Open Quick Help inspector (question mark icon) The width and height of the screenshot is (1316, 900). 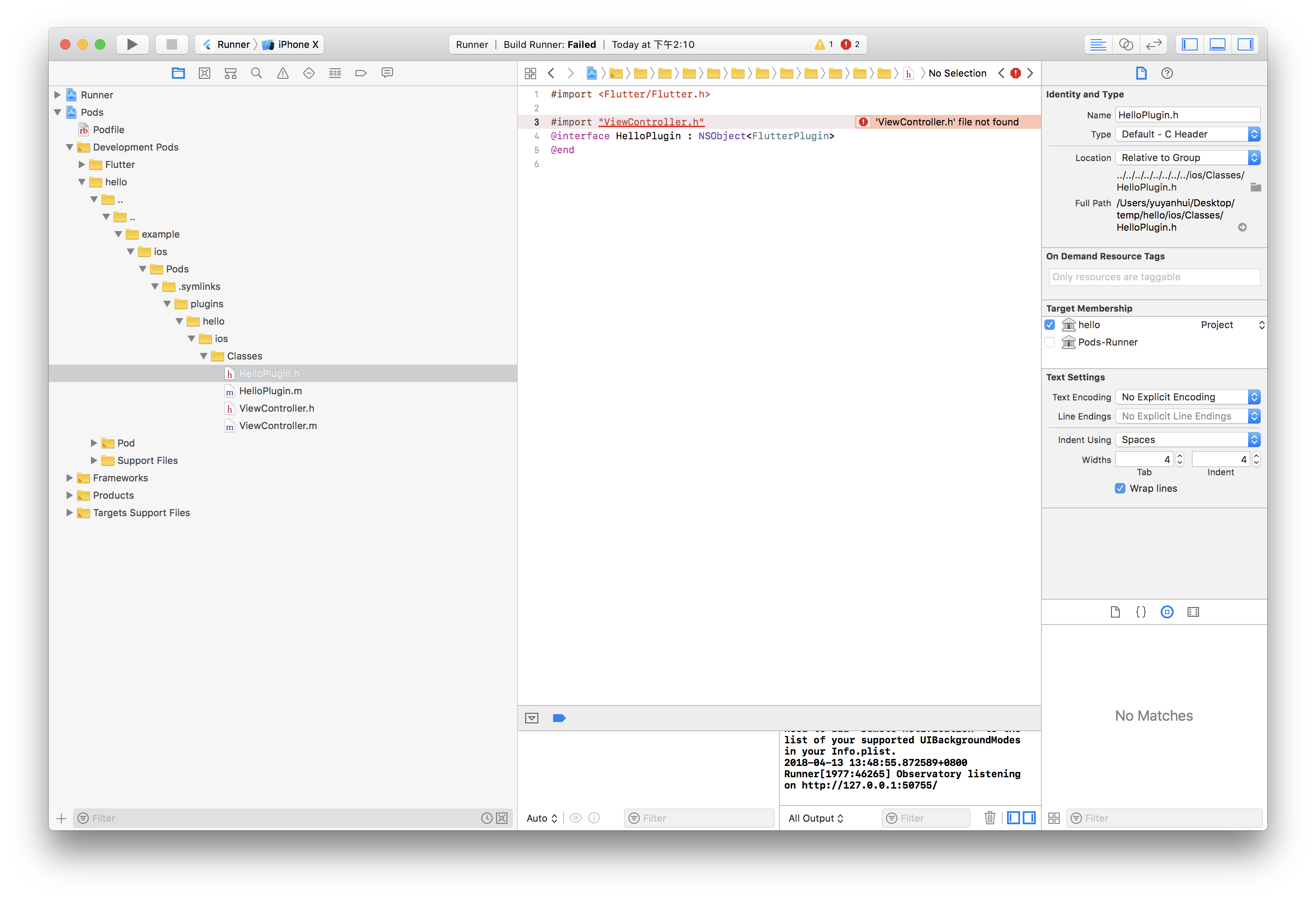coord(1168,73)
